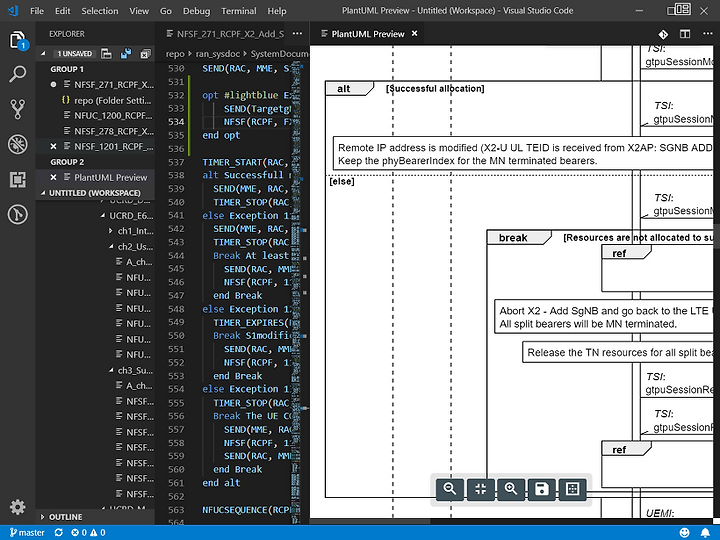Viewport: 720px width, 540px height.
Task: Click the feedback smiley in the status bar
Action: (x=684, y=533)
